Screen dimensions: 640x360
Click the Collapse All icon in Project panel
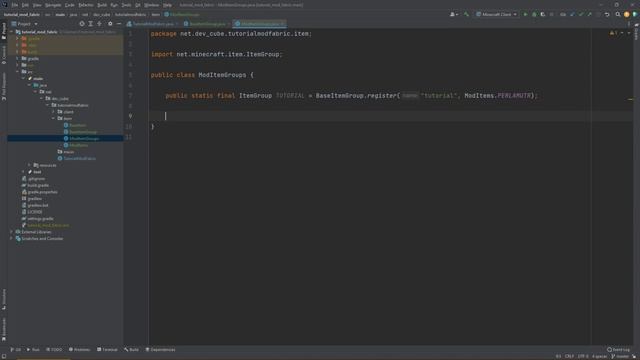click(x=99, y=24)
